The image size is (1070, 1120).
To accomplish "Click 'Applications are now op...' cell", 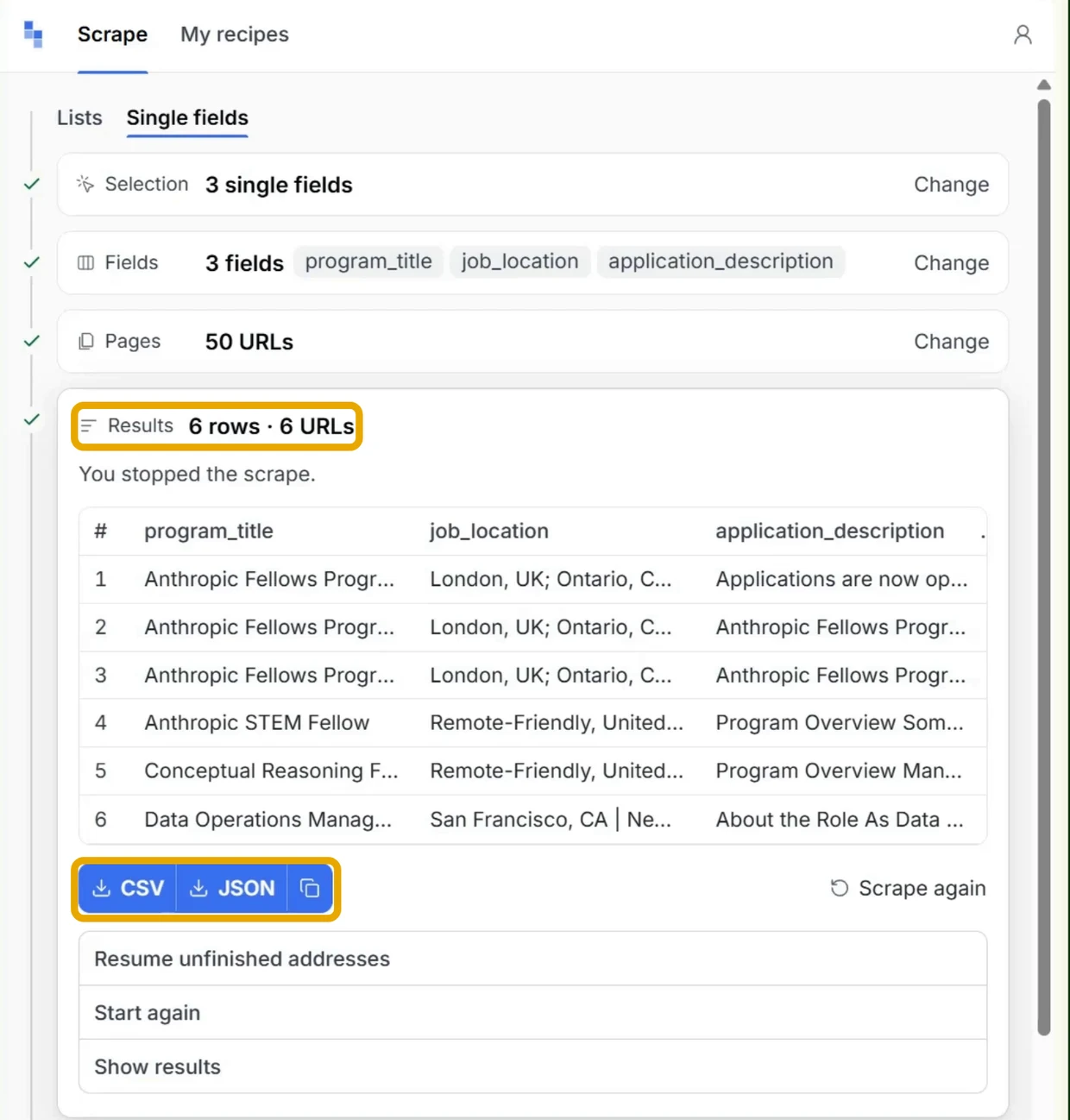I will click(841, 579).
